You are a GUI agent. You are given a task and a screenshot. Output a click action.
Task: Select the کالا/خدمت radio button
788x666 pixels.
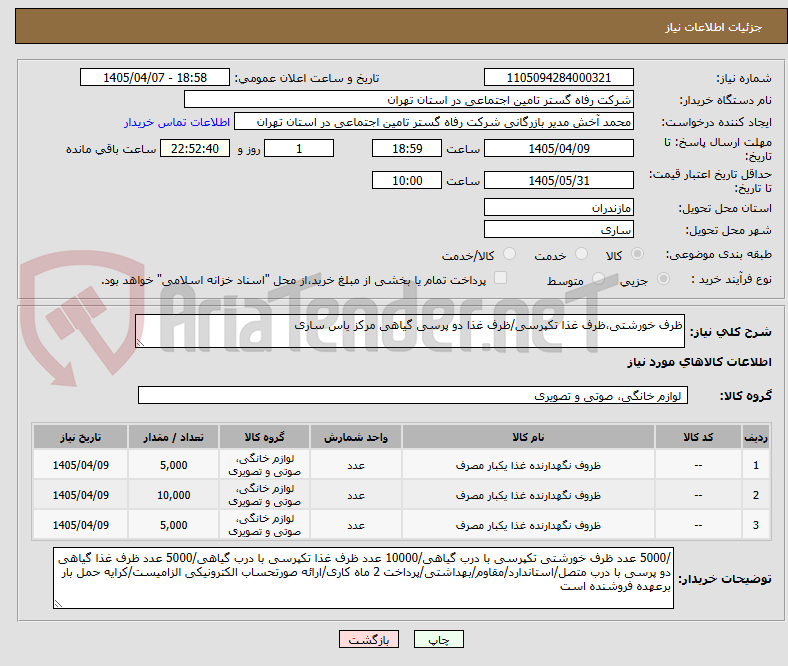[509, 254]
